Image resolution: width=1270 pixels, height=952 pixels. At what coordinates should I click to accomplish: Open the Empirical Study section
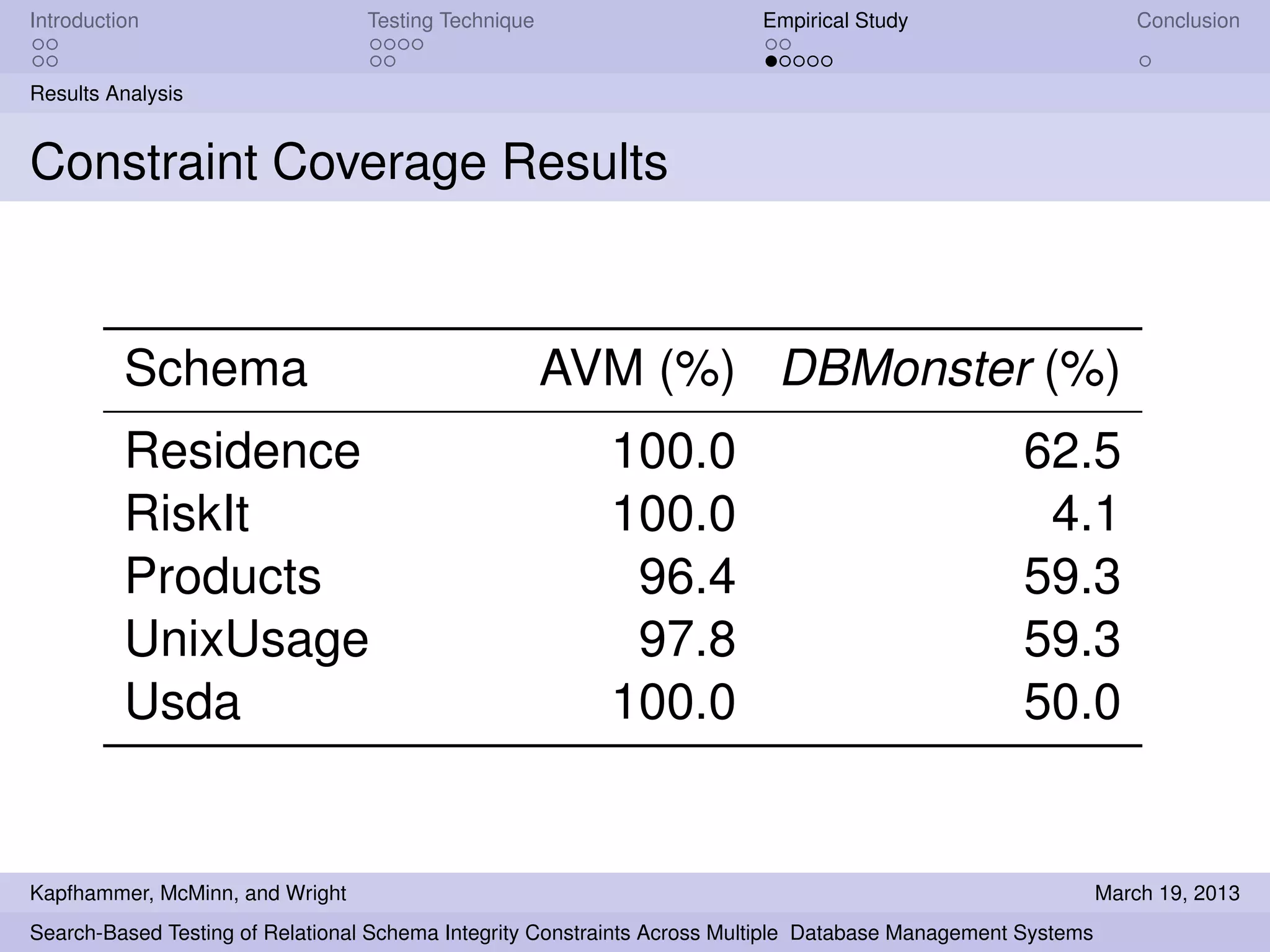(835, 21)
